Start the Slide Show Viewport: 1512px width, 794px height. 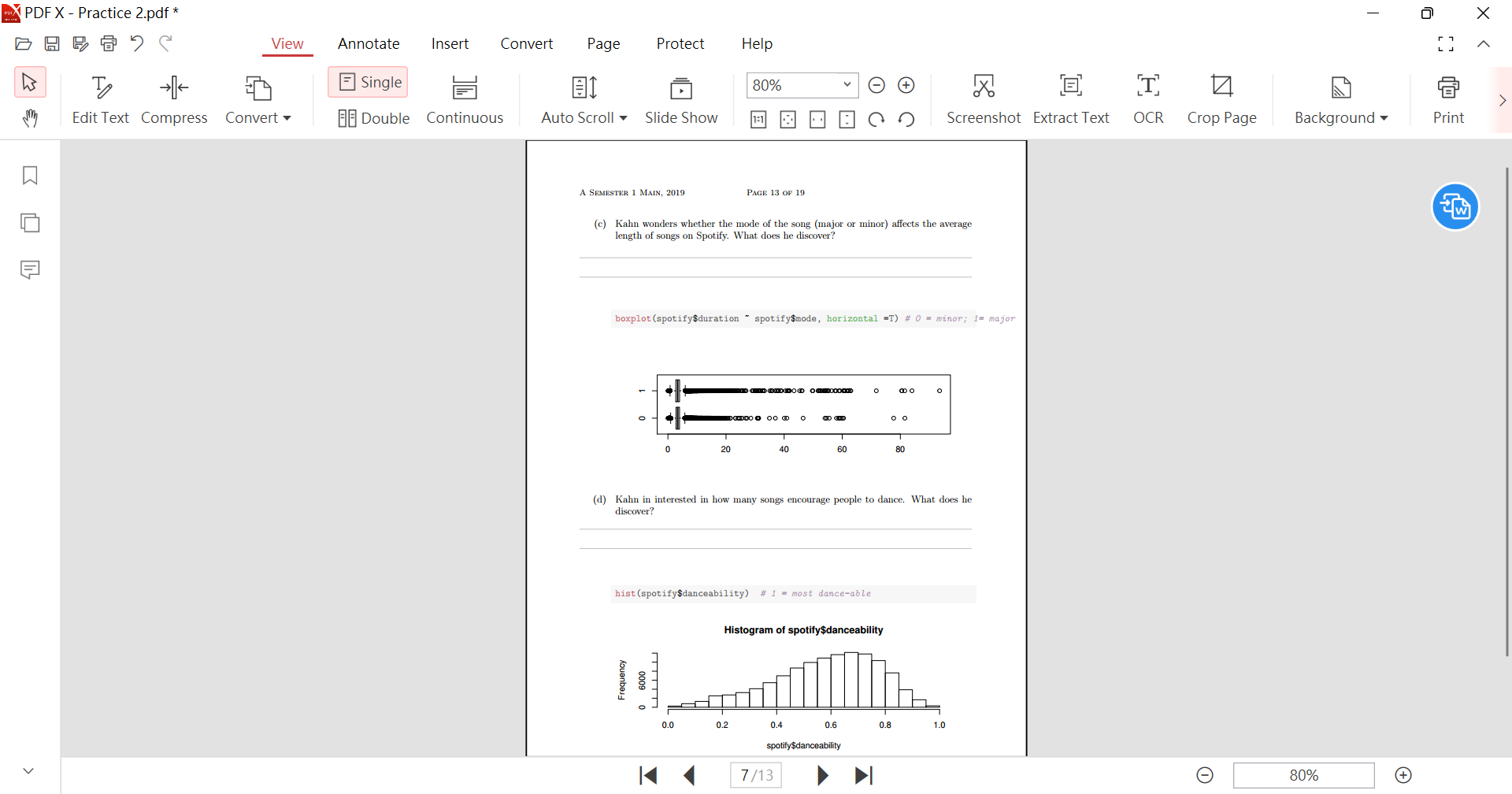click(x=681, y=100)
